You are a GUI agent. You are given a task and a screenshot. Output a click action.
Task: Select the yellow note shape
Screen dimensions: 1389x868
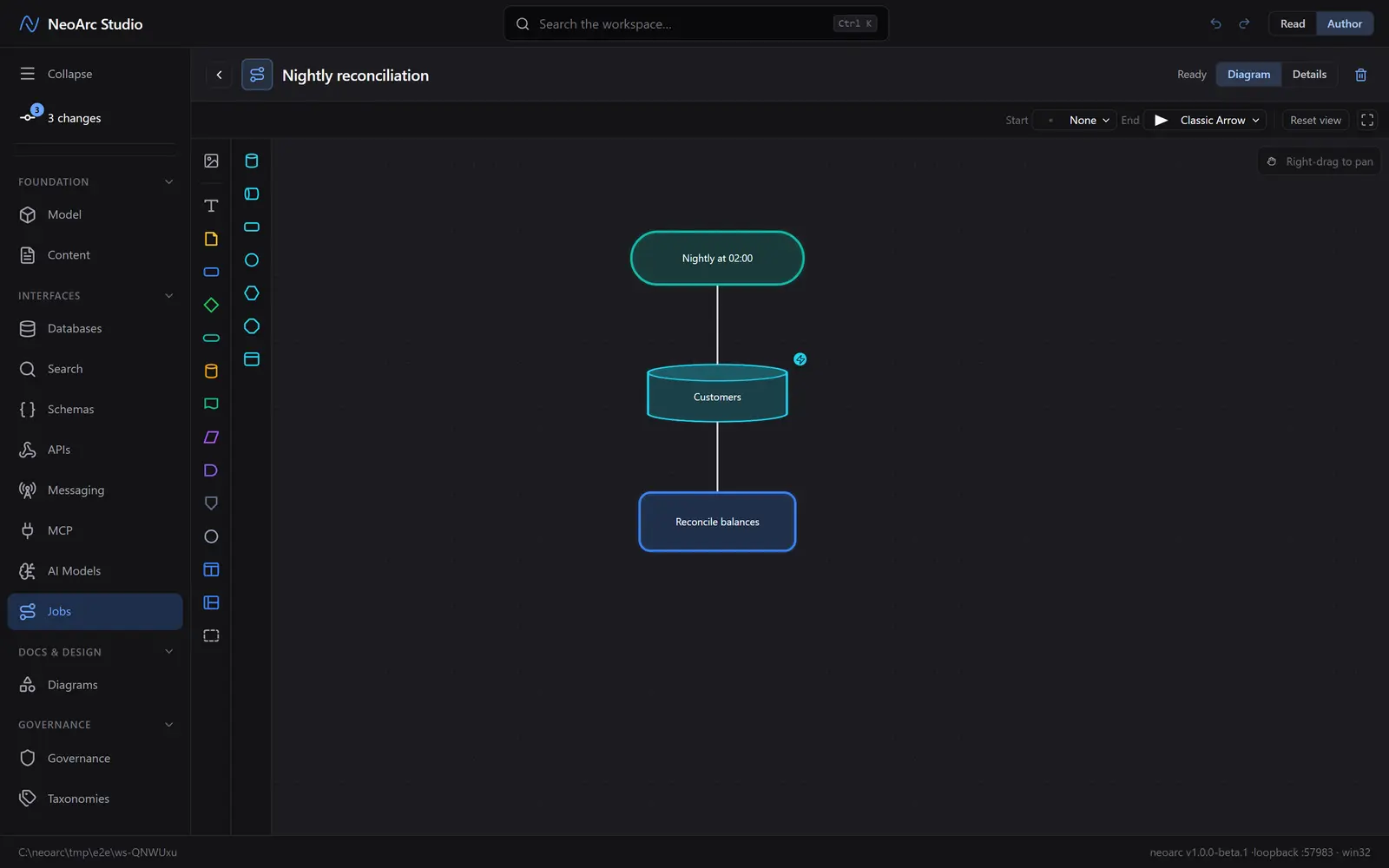click(x=211, y=239)
